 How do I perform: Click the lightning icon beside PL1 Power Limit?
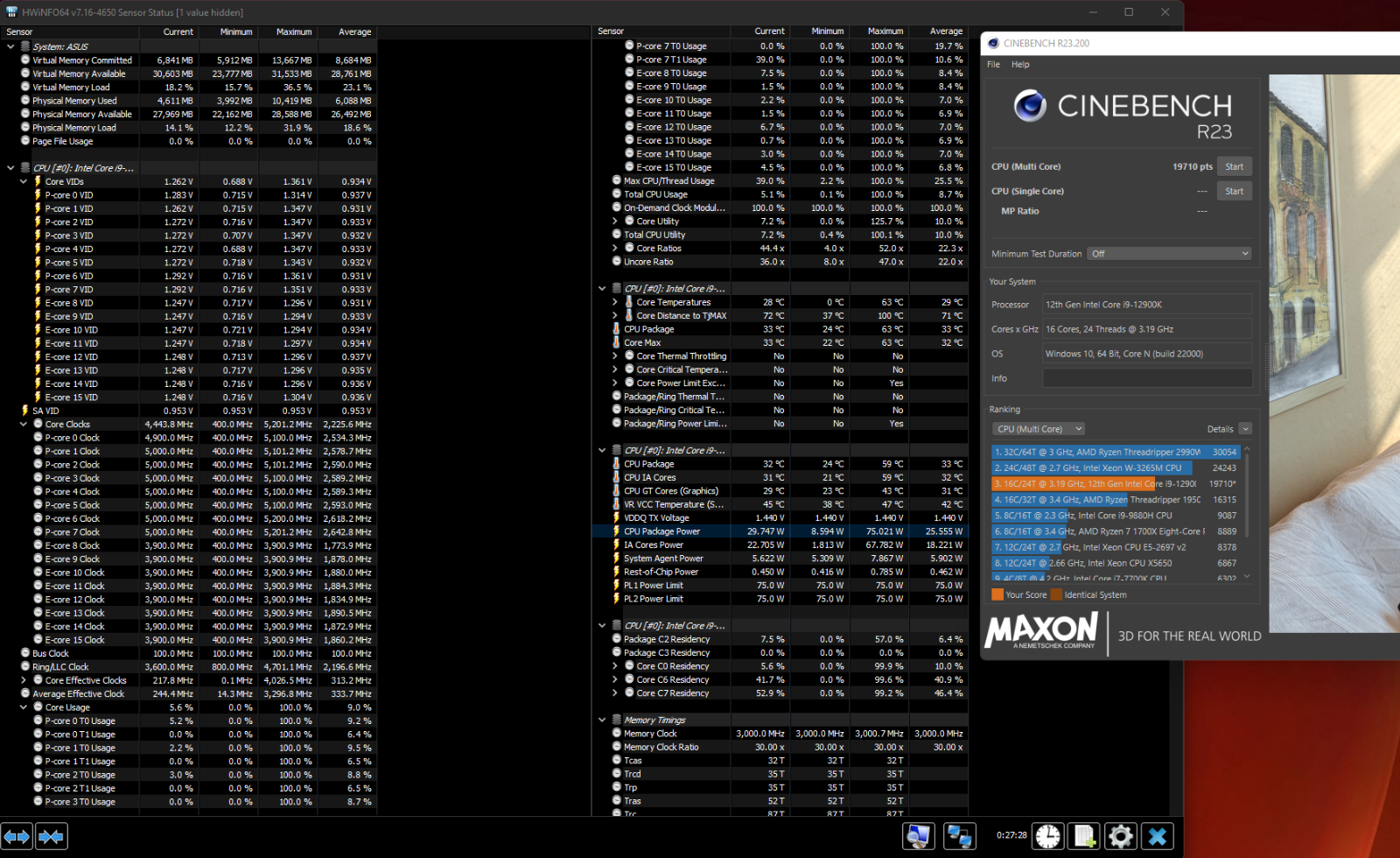tap(616, 586)
